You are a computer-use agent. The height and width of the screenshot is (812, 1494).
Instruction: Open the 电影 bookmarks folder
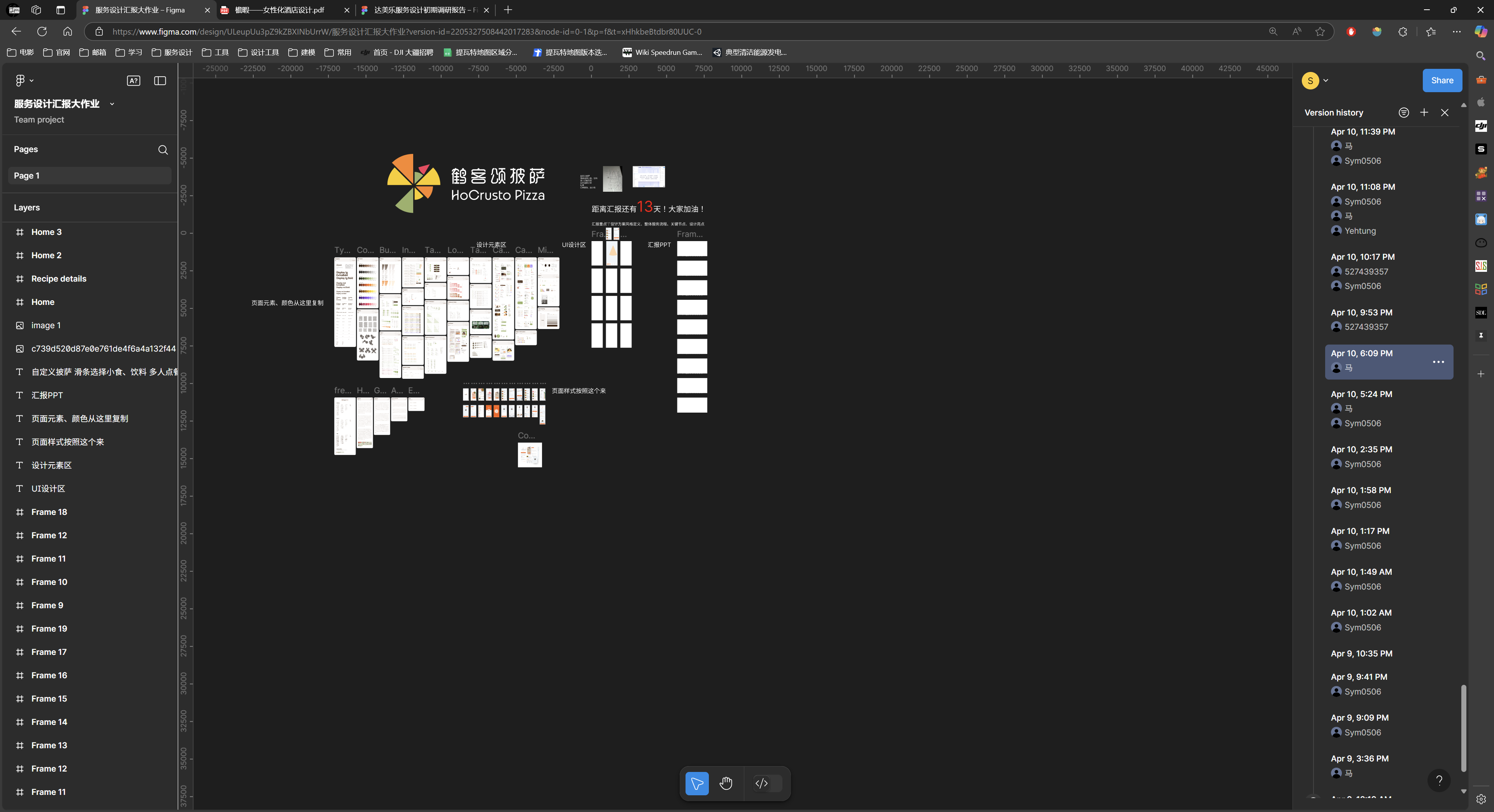point(20,52)
